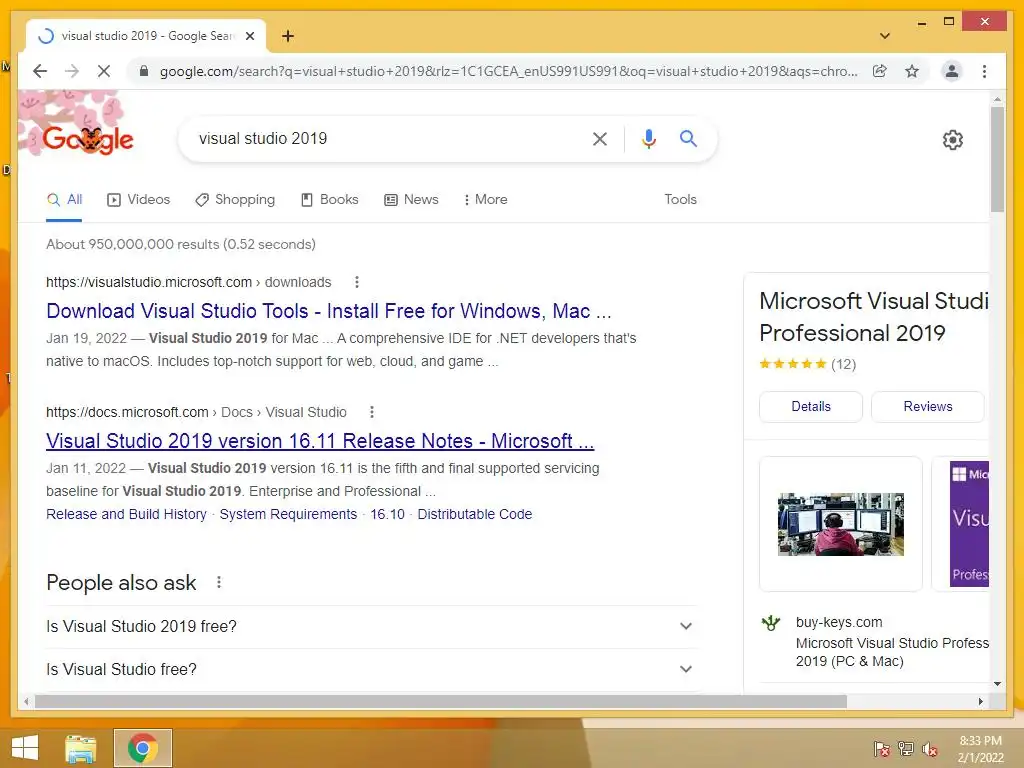
Task: Open search Tools options
Action: [x=680, y=200]
